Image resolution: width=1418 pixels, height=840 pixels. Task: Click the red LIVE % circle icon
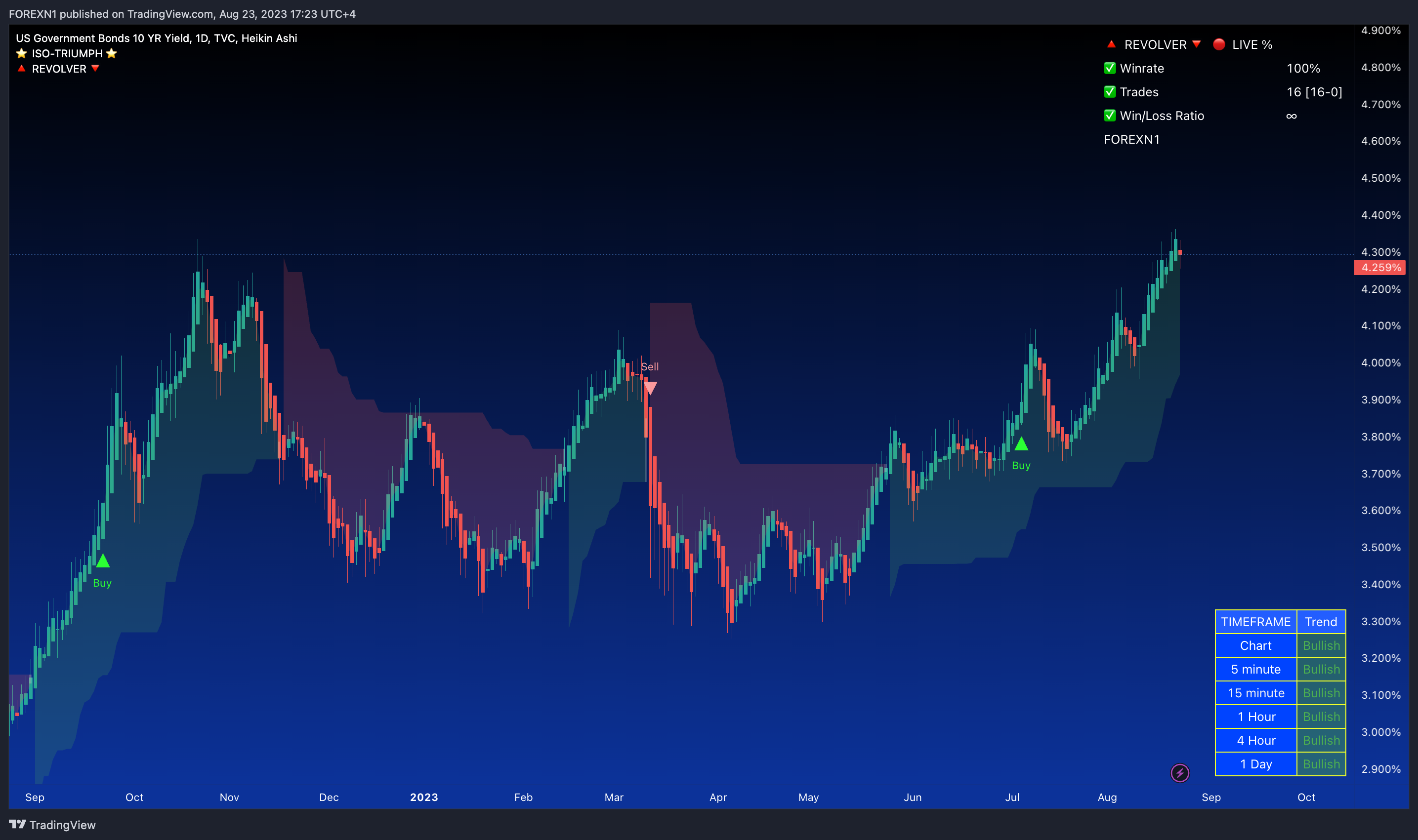coord(1219,44)
